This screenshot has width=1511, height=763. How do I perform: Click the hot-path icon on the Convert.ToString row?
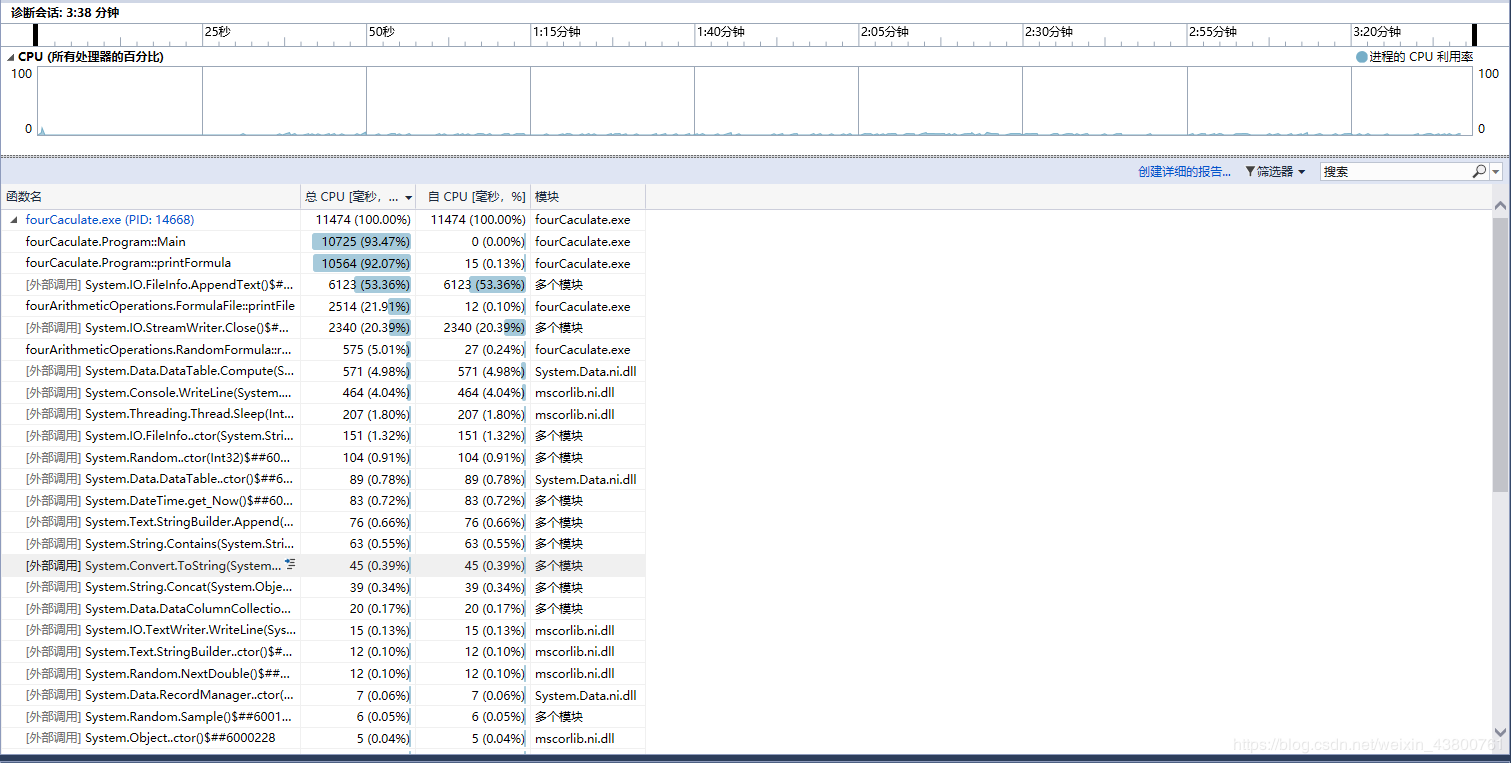pyautogui.click(x=290, y=565)
